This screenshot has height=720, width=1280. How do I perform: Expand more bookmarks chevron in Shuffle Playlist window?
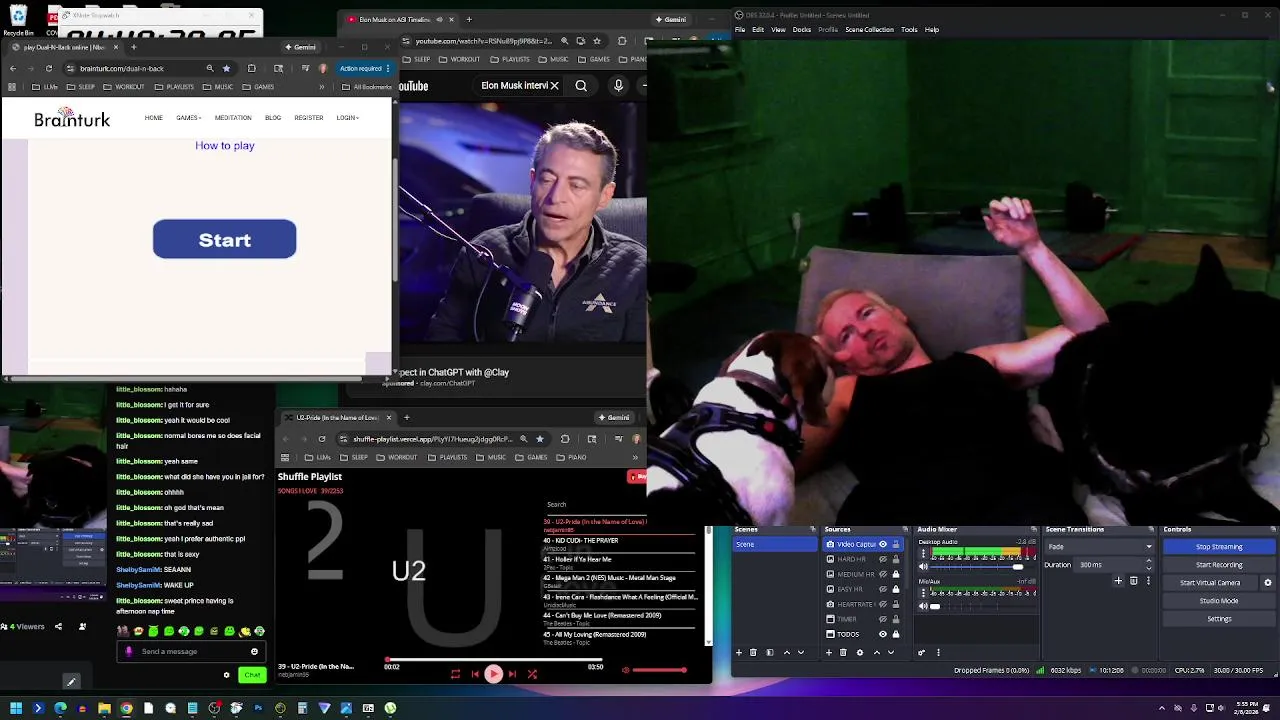pyautogui.click(x=635, y=457)
